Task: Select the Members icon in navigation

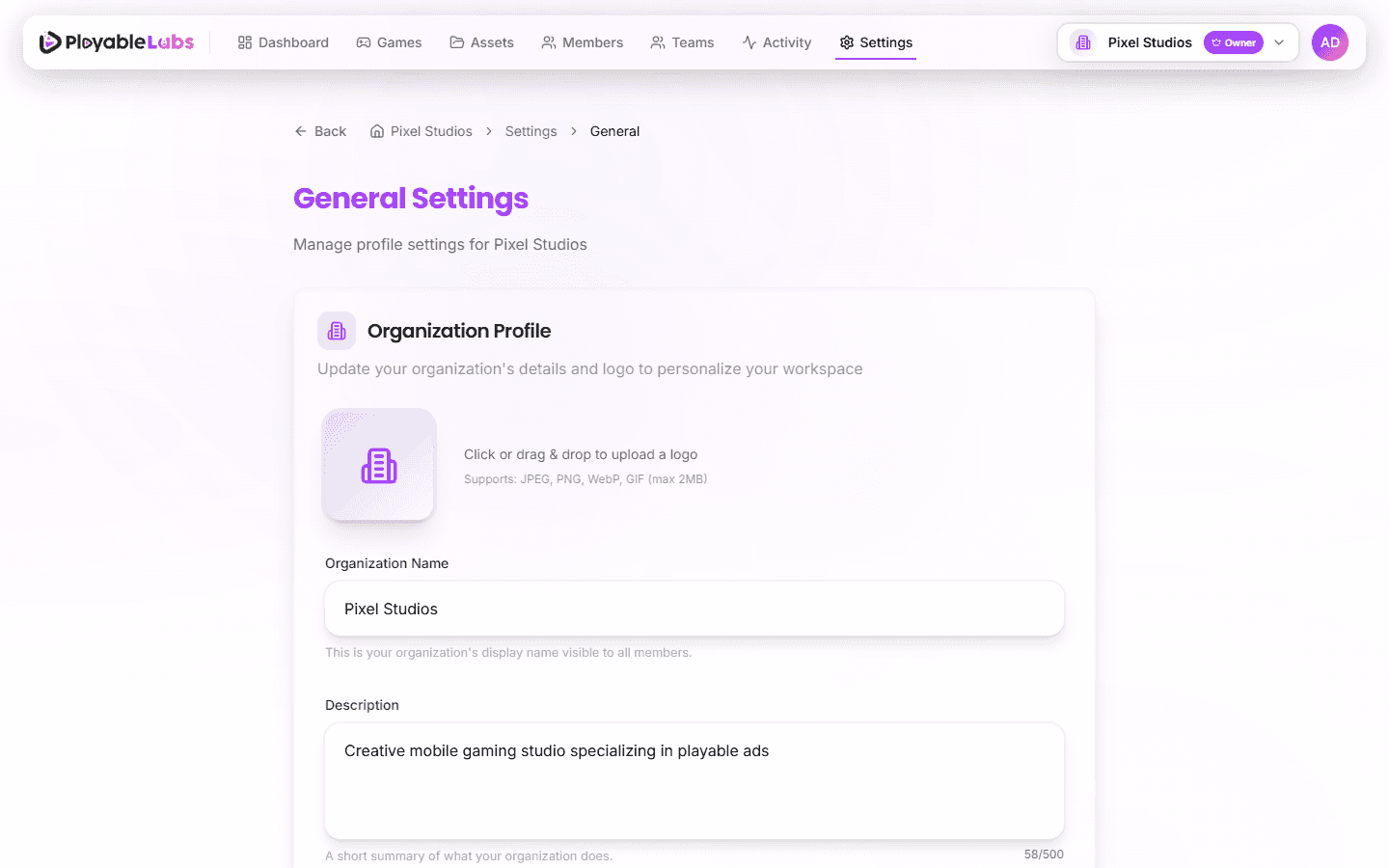Action: coord(547,41)
